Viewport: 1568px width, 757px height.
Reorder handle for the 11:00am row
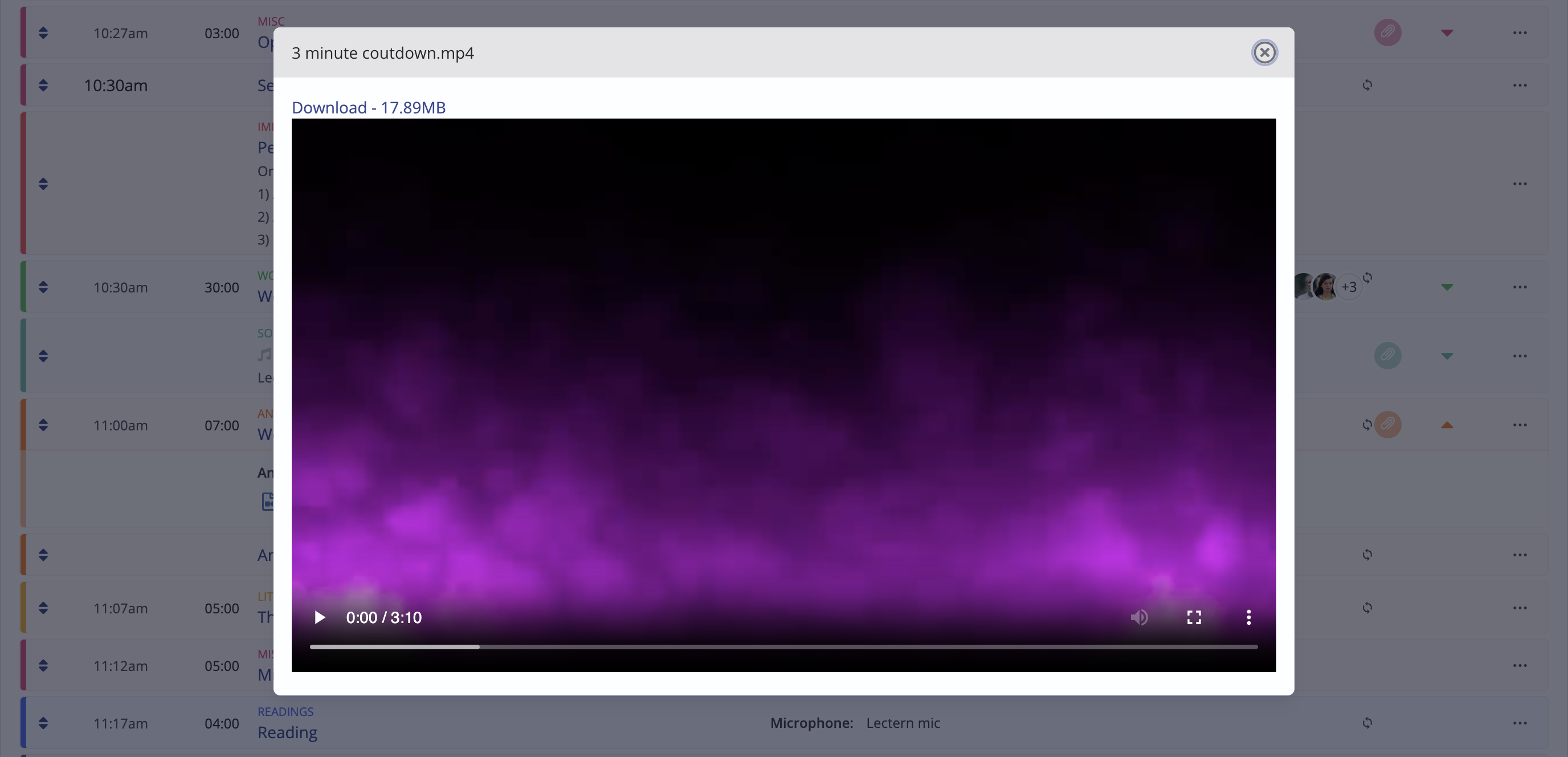tap(43, 425)
